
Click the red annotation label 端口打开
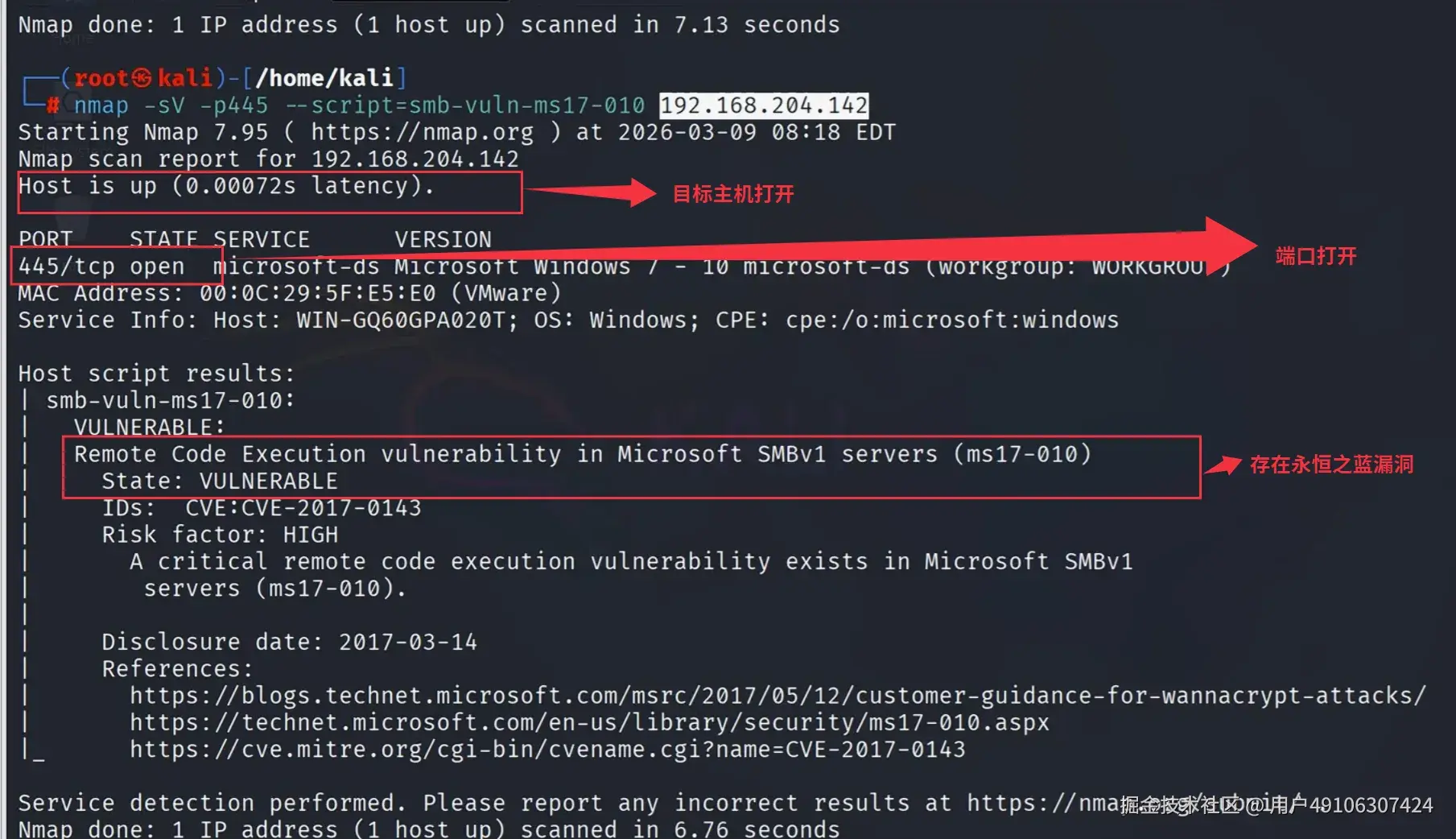(x=1315, y=256)
